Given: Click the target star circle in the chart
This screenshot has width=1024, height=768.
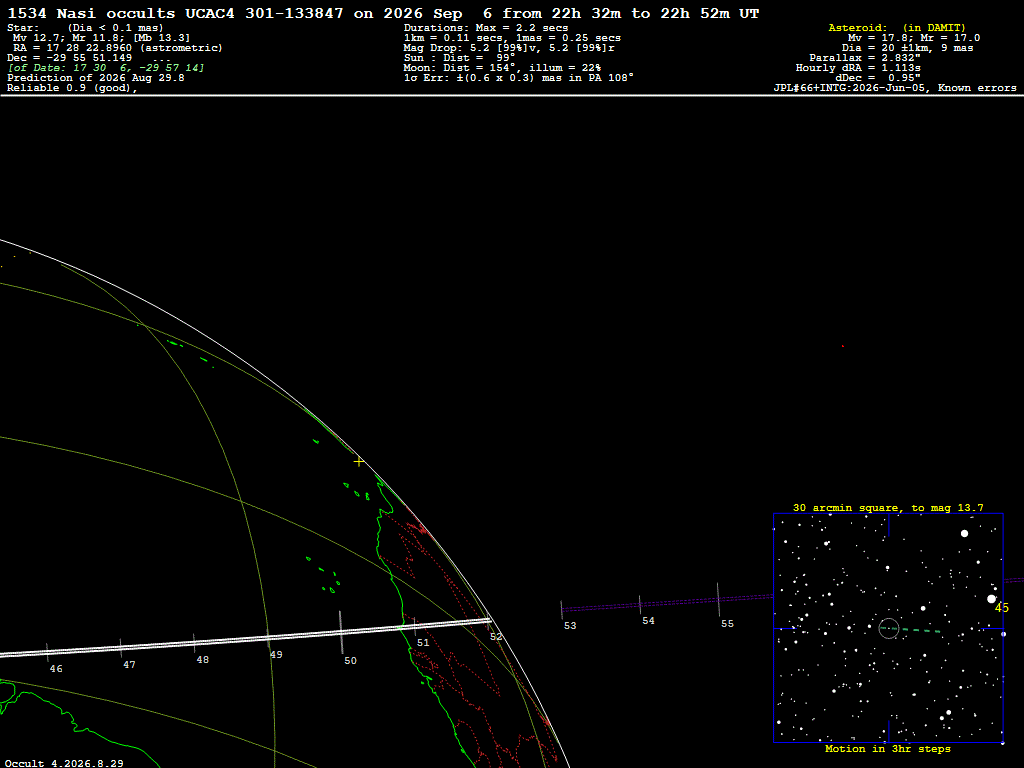Looking at the screenshot, I should click(x=889, y=628).
